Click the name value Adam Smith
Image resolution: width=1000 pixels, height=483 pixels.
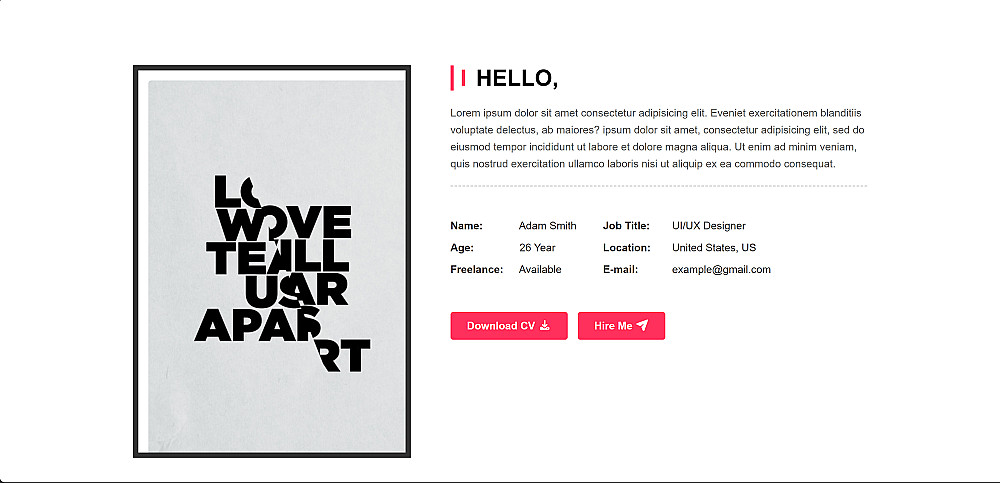[547, 226]
